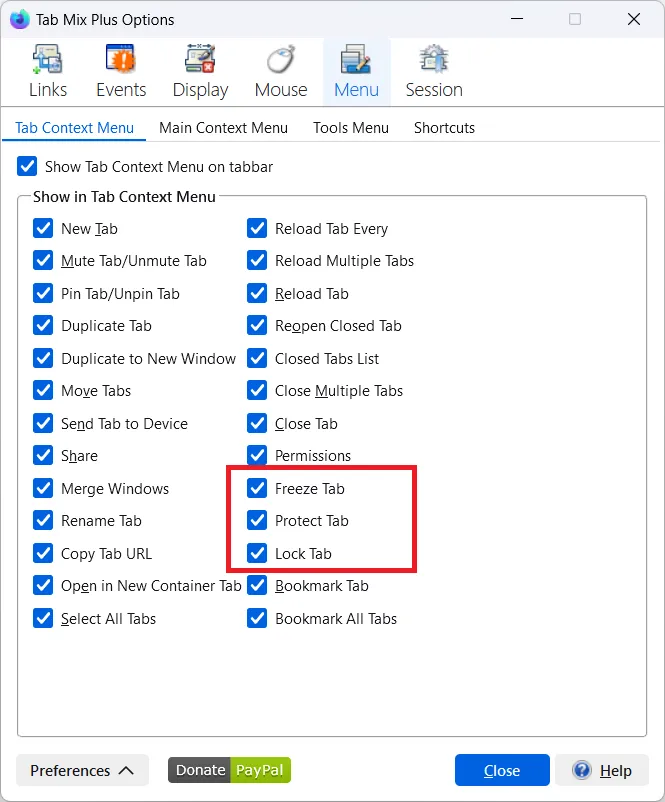665x802 pixels.
Task: Toggle Show Tab Context Menu on tabbar
Action: click(27, 166)
